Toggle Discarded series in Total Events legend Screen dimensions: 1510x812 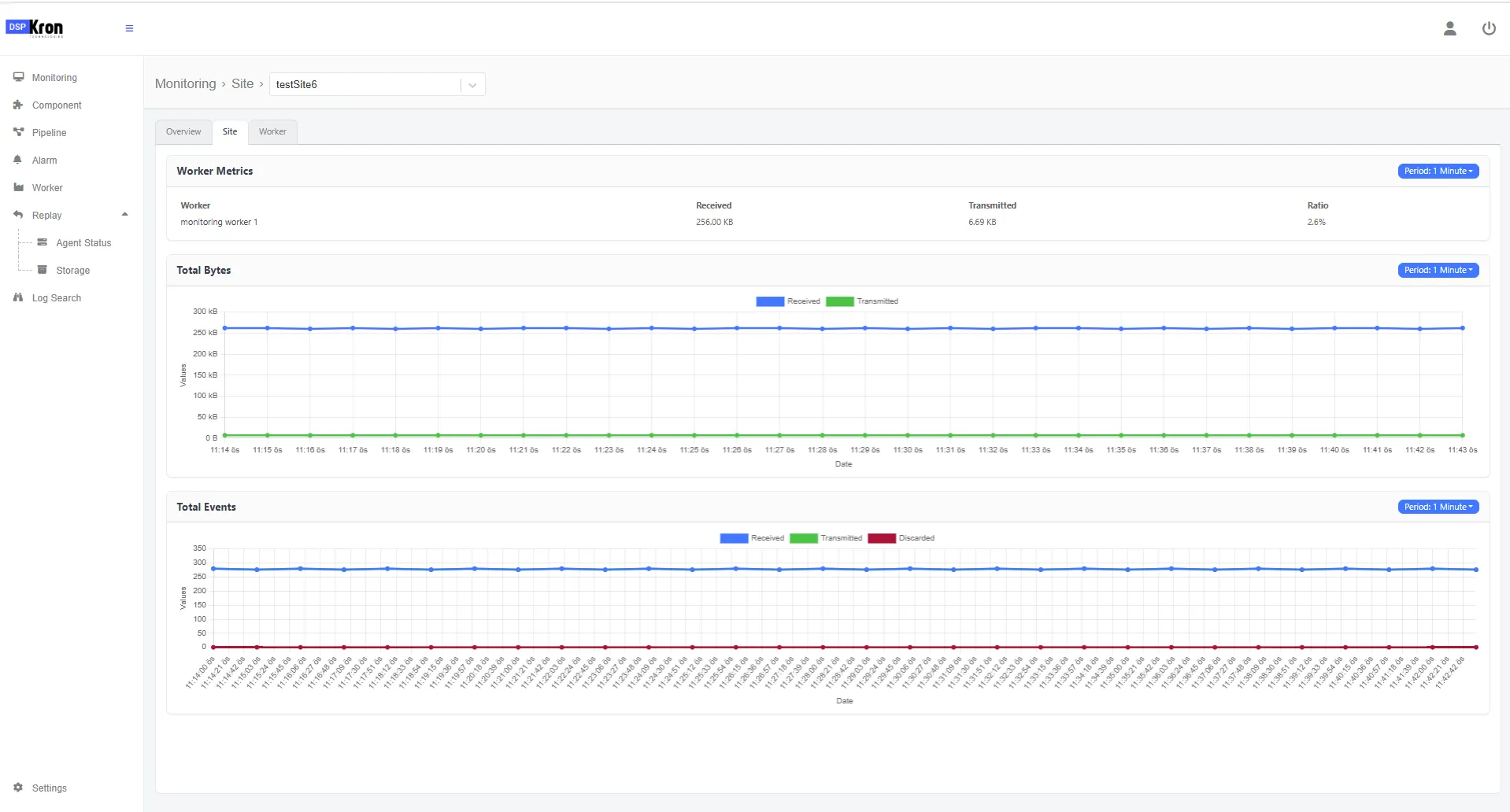point(901,538)
